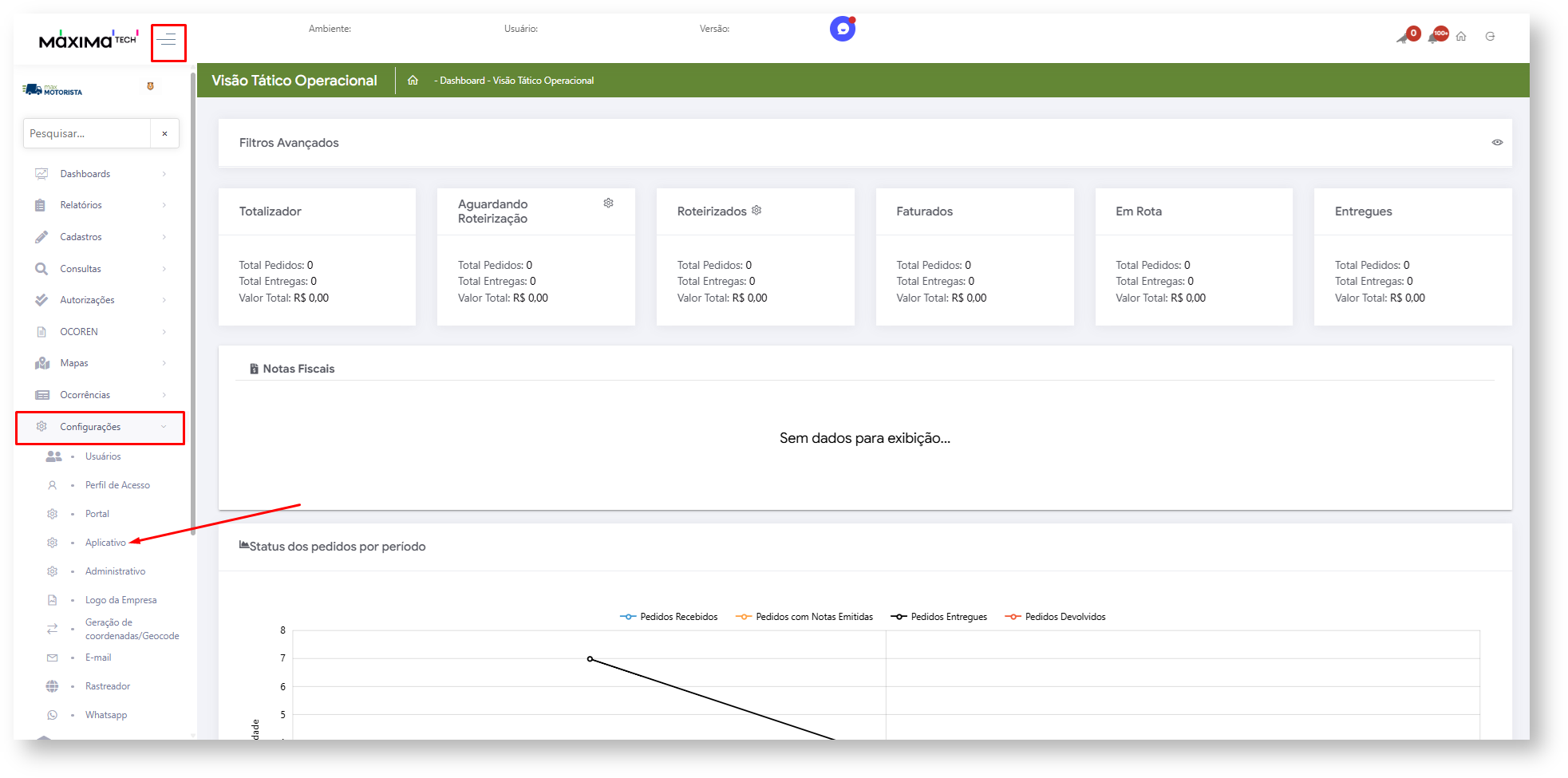Click 'Total Entregas: 0' in Entregues card
This screenshot has height=778, width=1568.
click(x=1374, y=281)
